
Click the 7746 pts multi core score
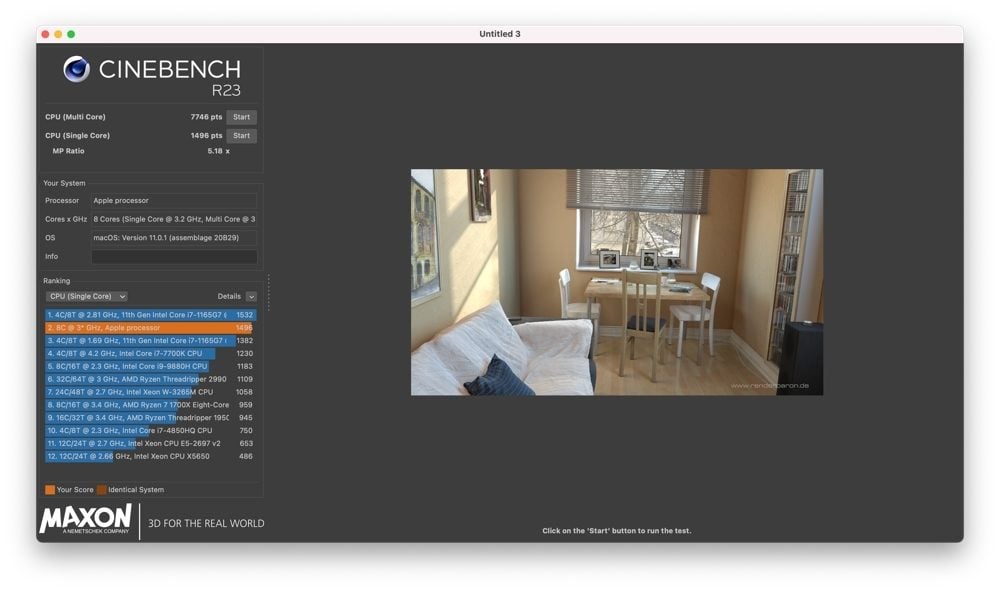pos(206,117)
